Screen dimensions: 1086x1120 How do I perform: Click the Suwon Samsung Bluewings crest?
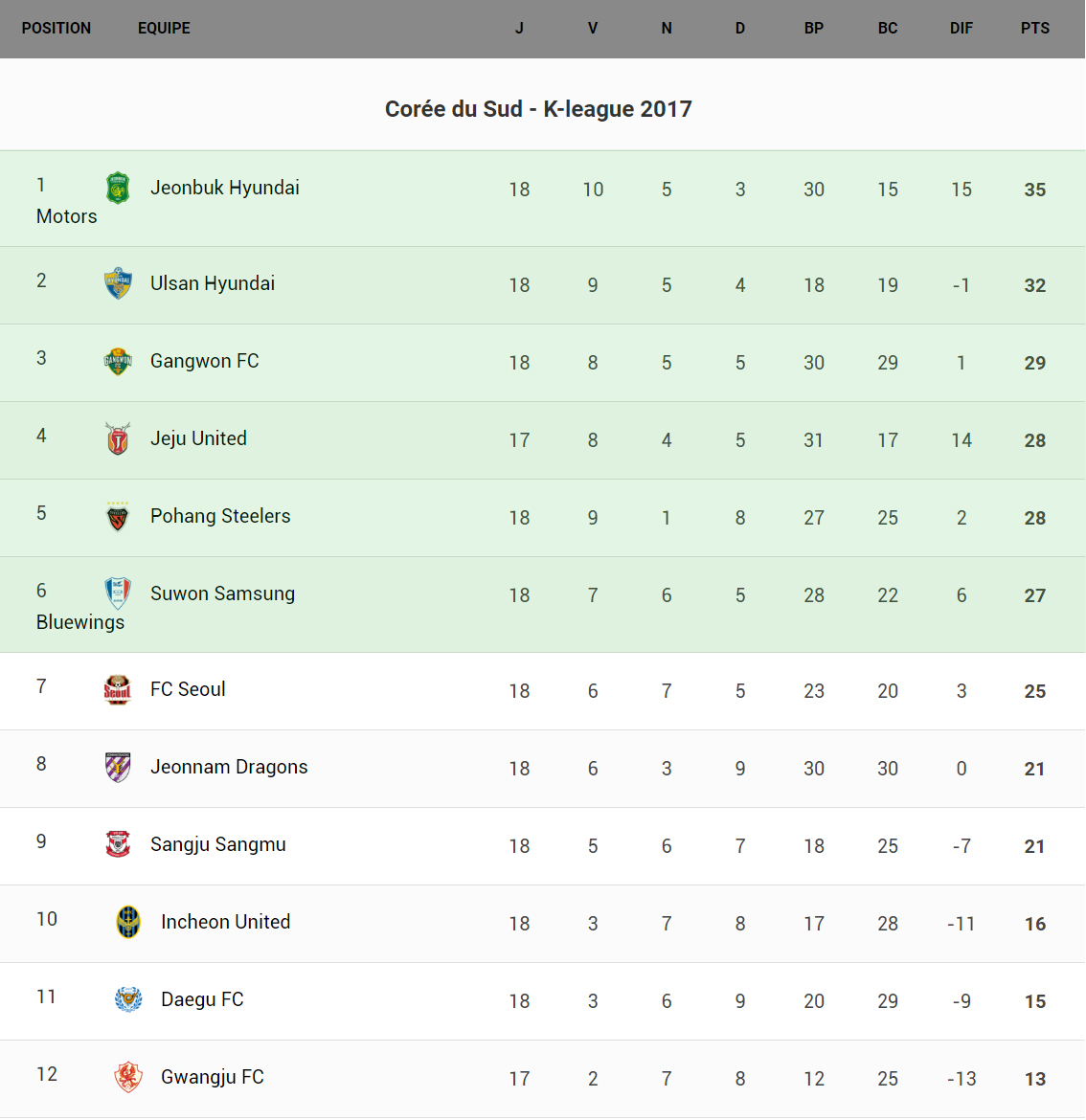118,594
